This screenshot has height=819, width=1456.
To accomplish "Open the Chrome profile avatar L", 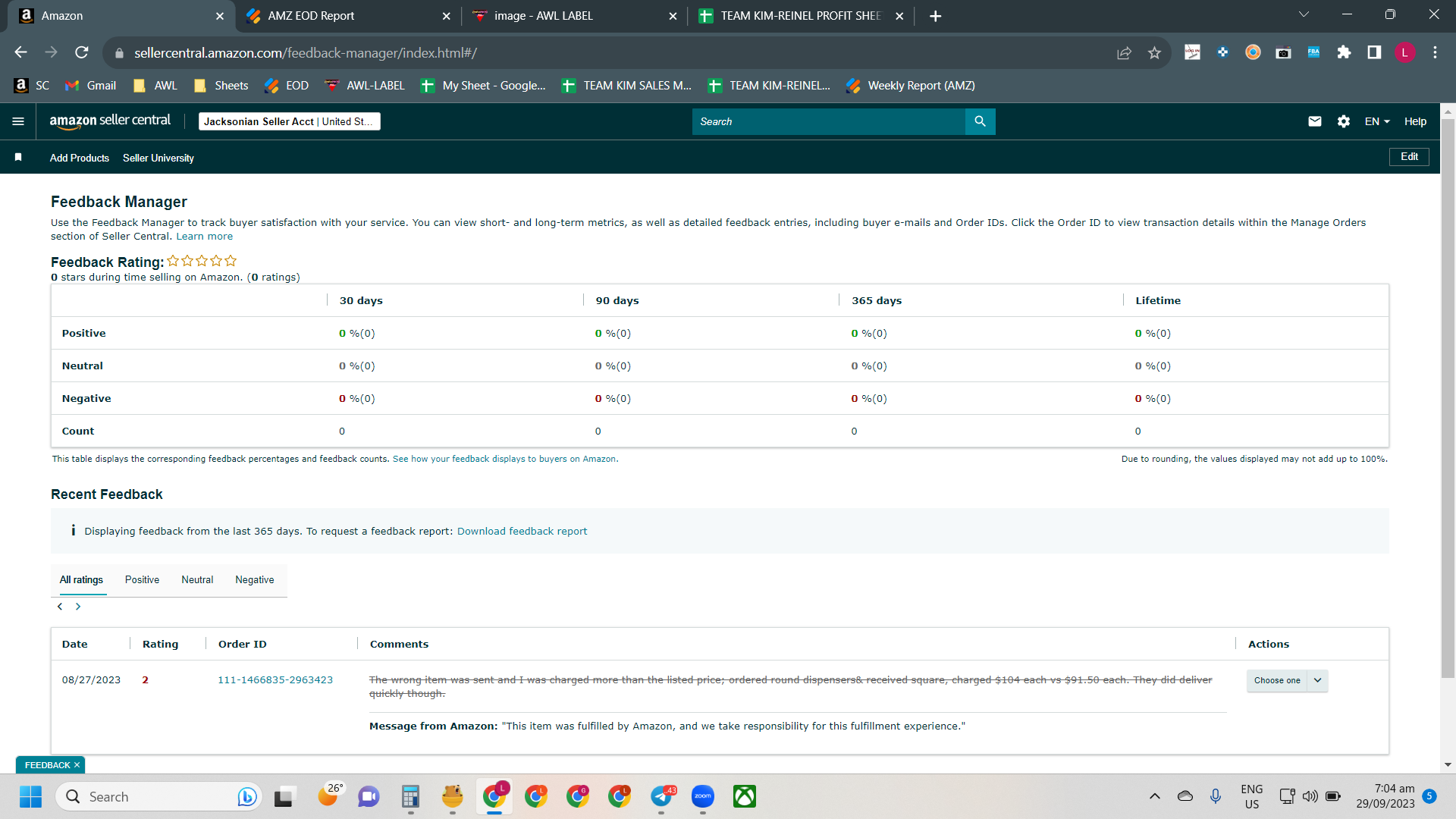I will 1404,52.
